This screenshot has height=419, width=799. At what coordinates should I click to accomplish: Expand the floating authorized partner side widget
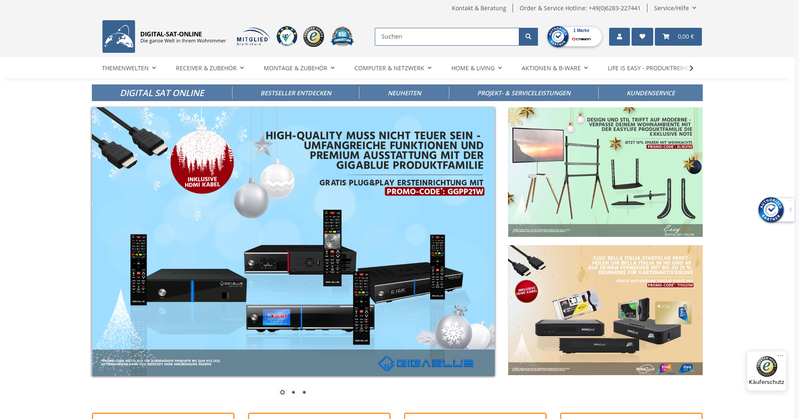point(790,210)
